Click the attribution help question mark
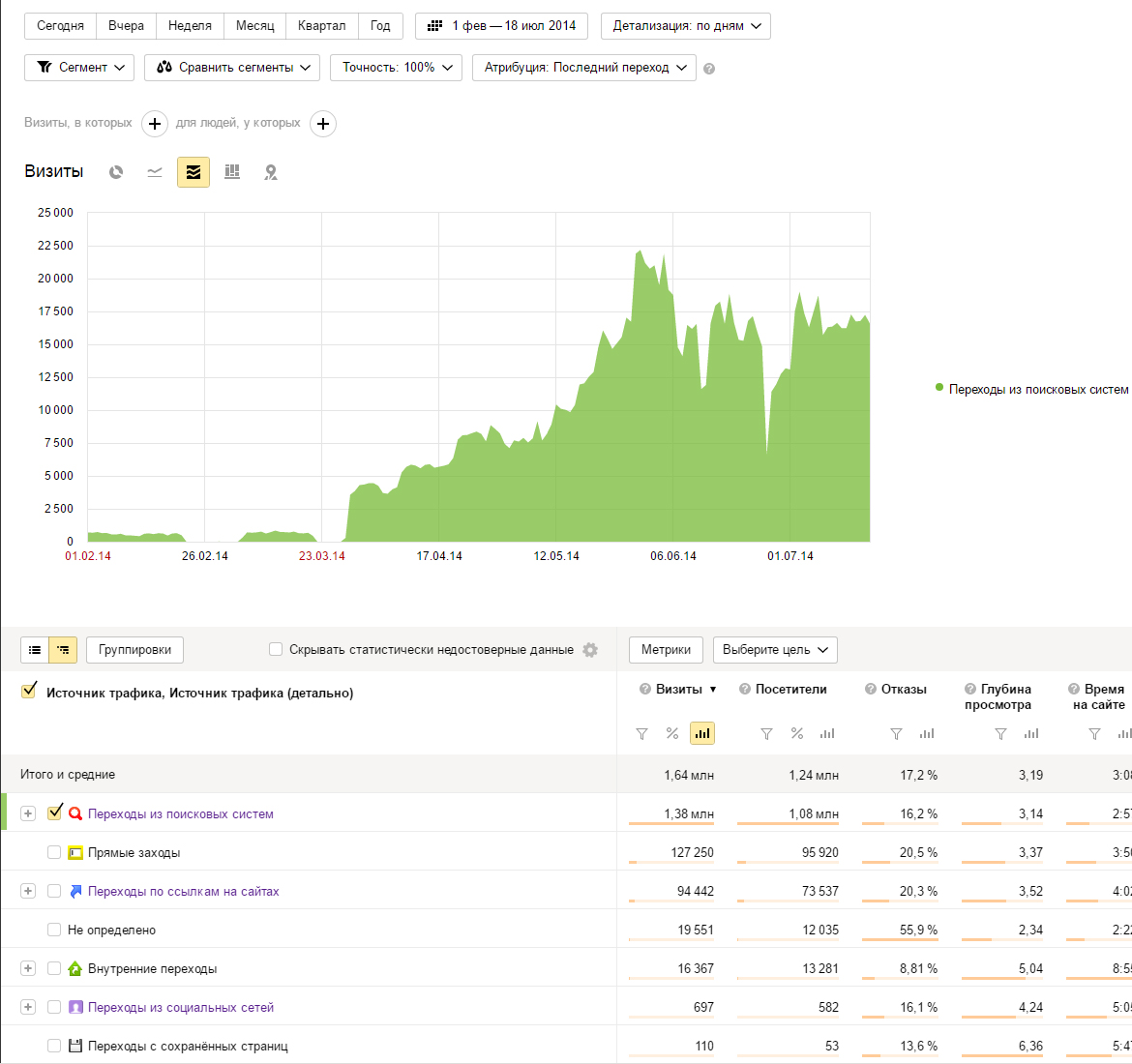1132x1064 pixels. pos(709,69)
